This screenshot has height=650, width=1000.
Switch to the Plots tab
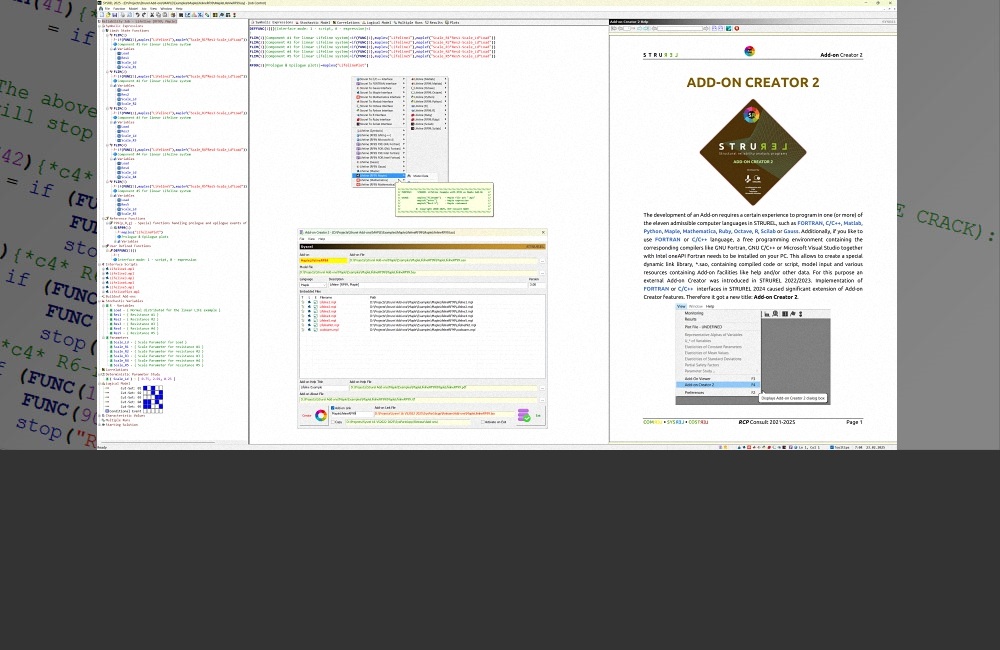tap(452, 22)
